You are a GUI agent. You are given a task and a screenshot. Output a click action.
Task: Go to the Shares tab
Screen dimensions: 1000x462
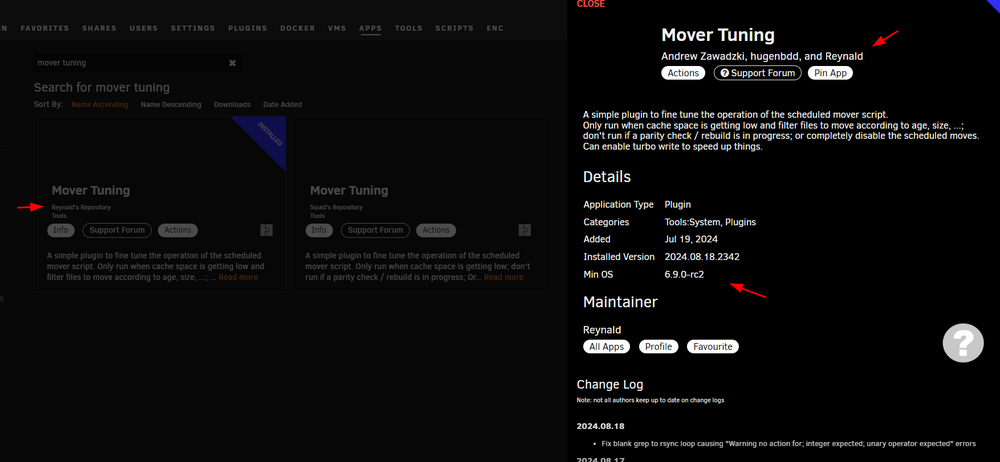coord(99,29)
